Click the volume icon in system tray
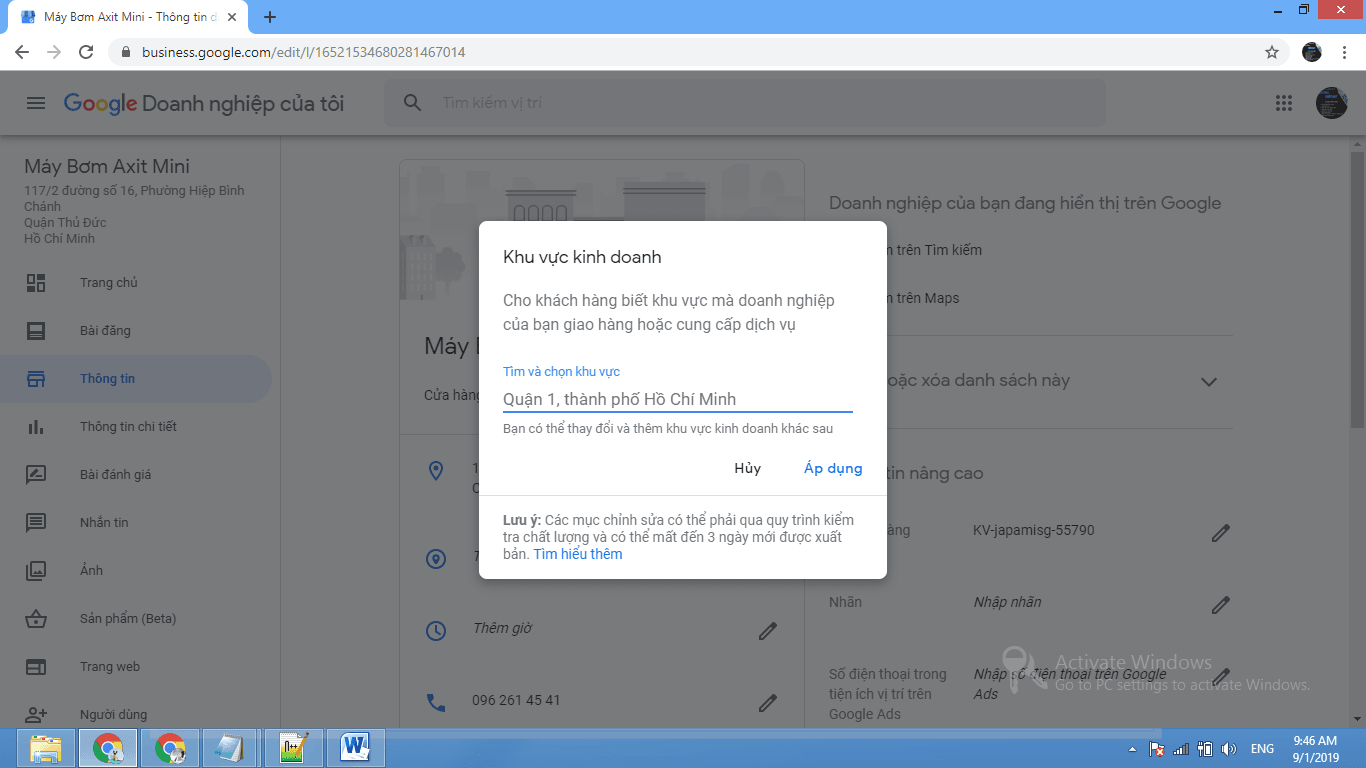Viewport: 1366px width, 768px height. point(1228,749)
